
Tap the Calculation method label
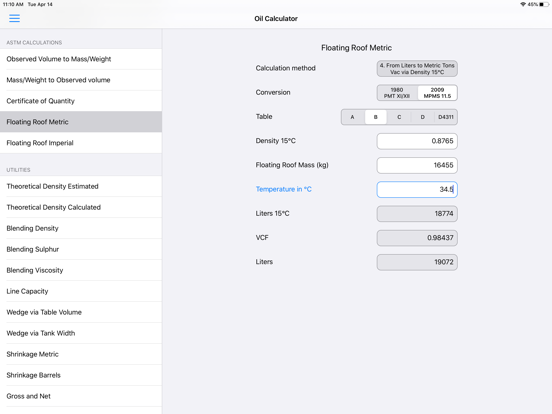(x=286, y=68)
